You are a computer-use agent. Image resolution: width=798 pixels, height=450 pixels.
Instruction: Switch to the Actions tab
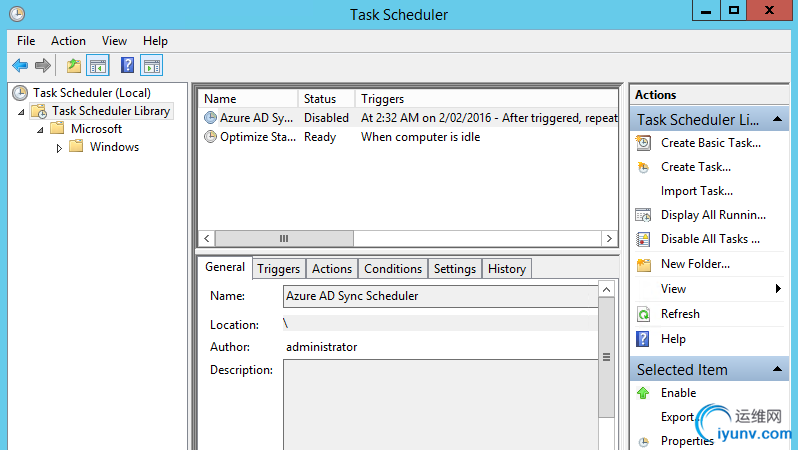tap(332, 269)
